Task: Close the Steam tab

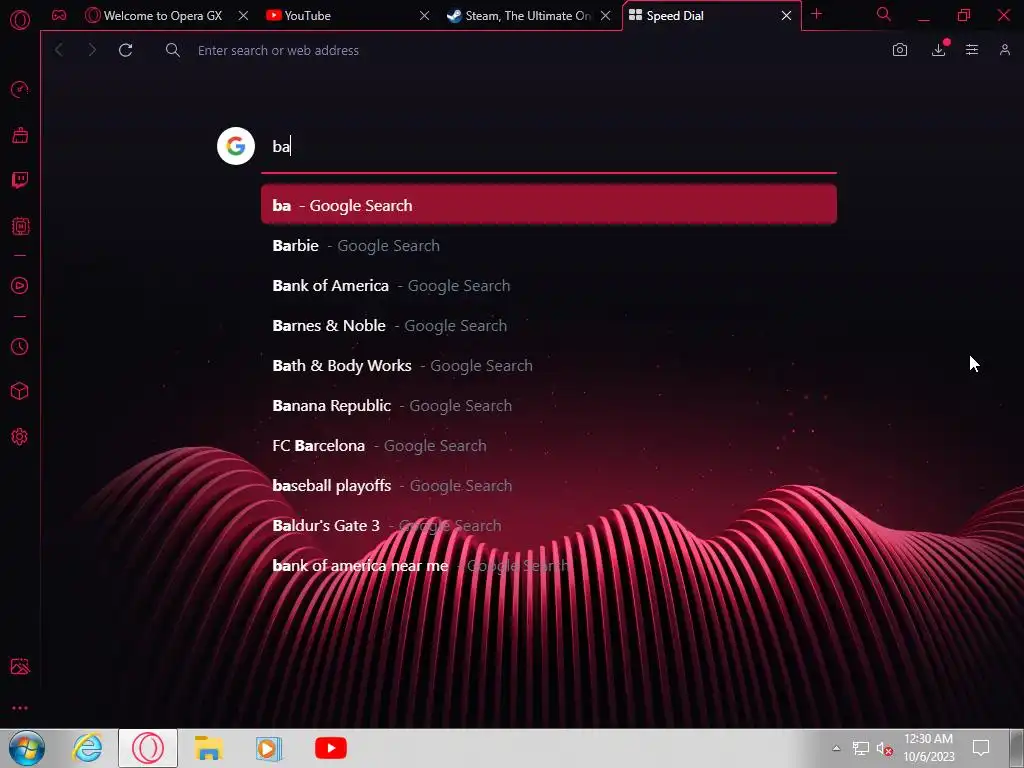Action: click(605, 16)
